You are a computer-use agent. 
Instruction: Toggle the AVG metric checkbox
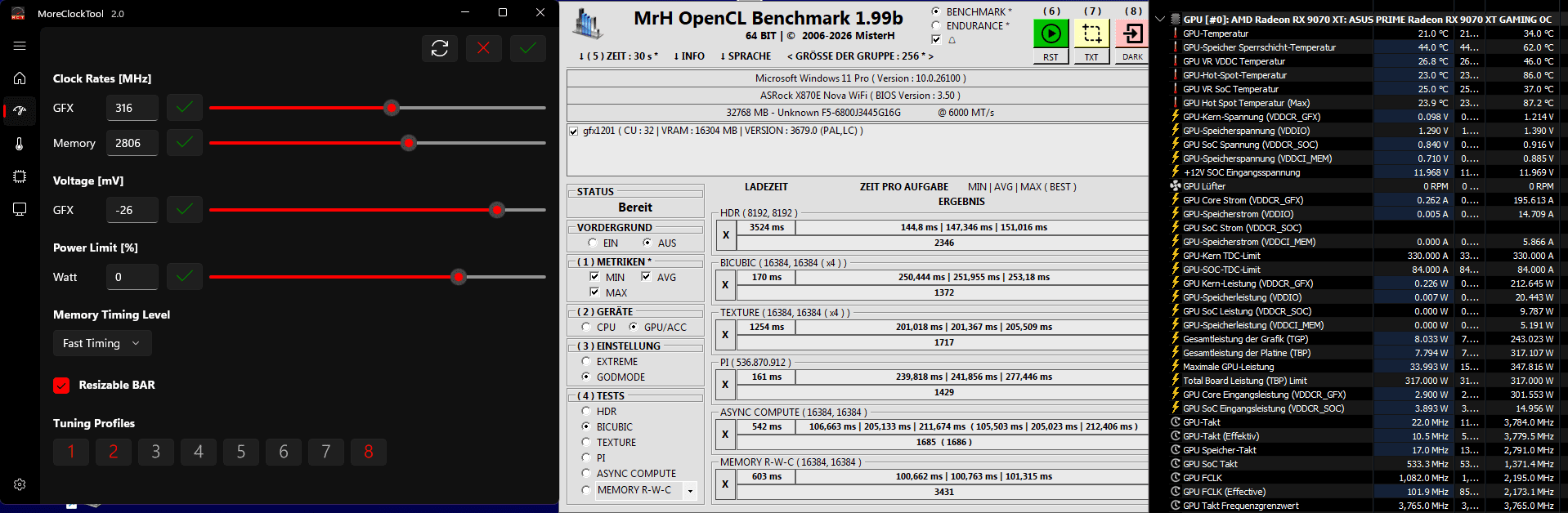click(x=646, y=278)
